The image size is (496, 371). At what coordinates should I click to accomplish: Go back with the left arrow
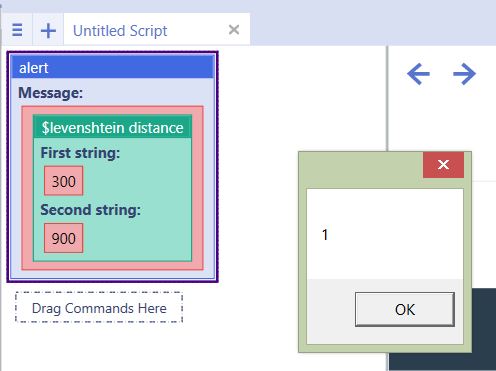click(418, 74)
